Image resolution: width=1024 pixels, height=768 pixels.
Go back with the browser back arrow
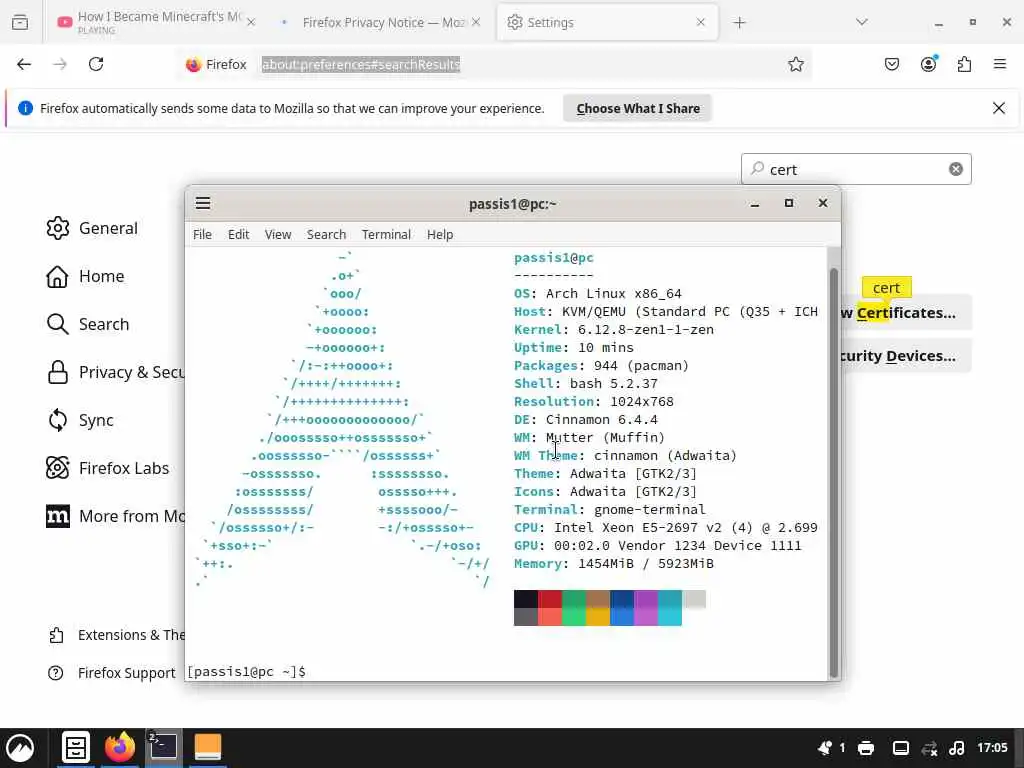24,64
